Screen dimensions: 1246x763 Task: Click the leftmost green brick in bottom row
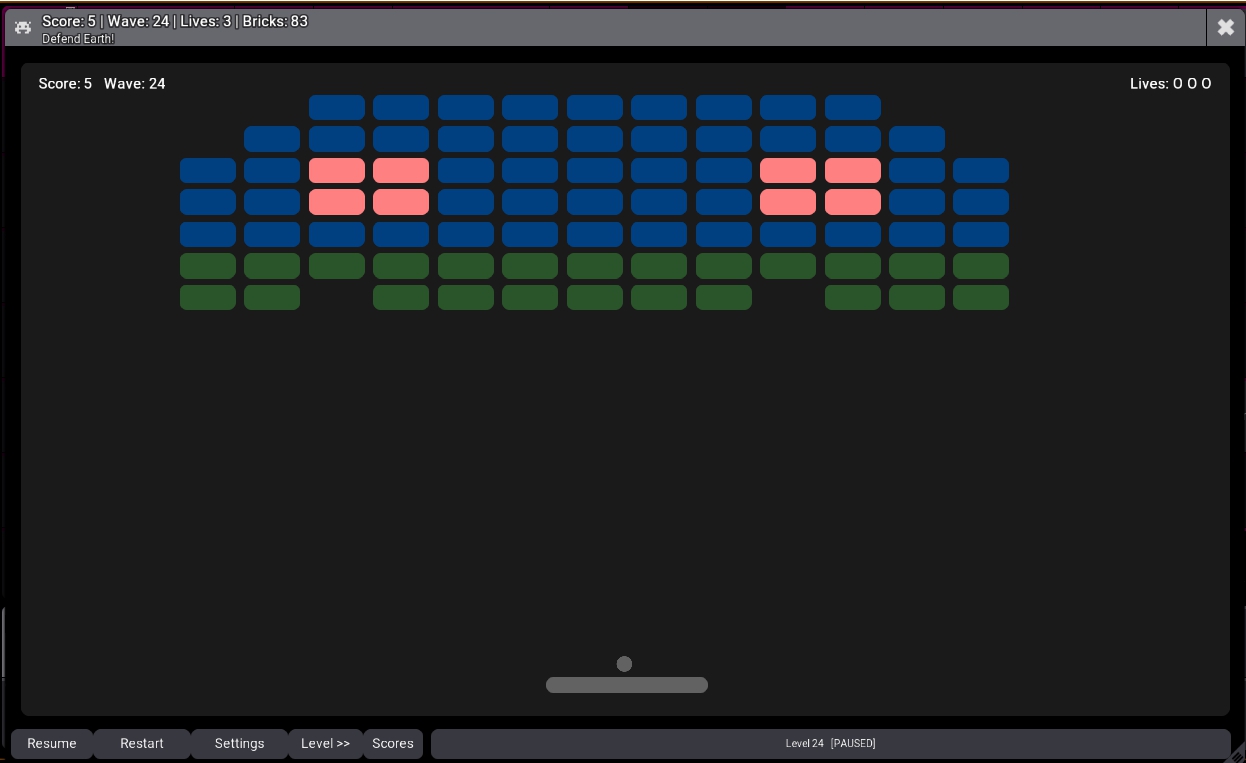[207, 298]
